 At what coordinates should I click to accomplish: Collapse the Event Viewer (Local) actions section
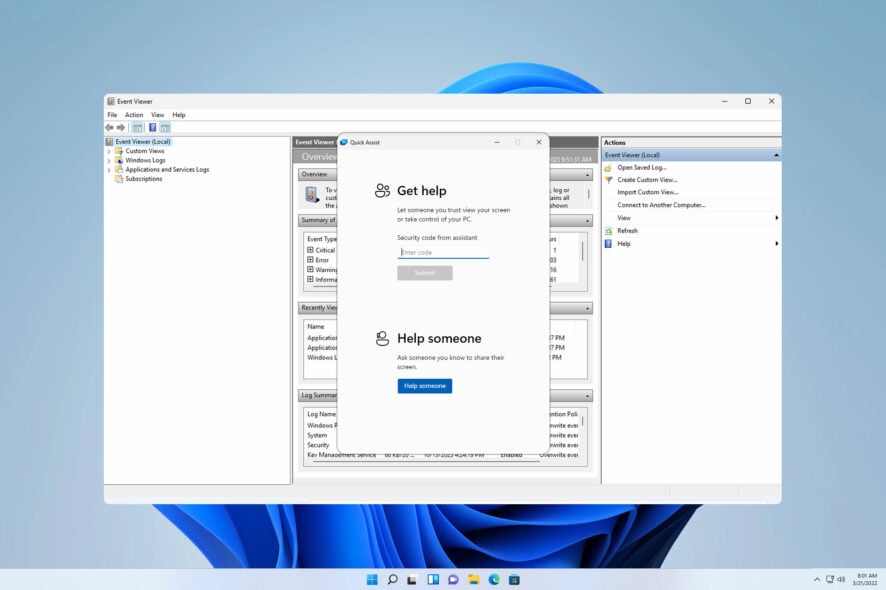(x=777, y=155)
